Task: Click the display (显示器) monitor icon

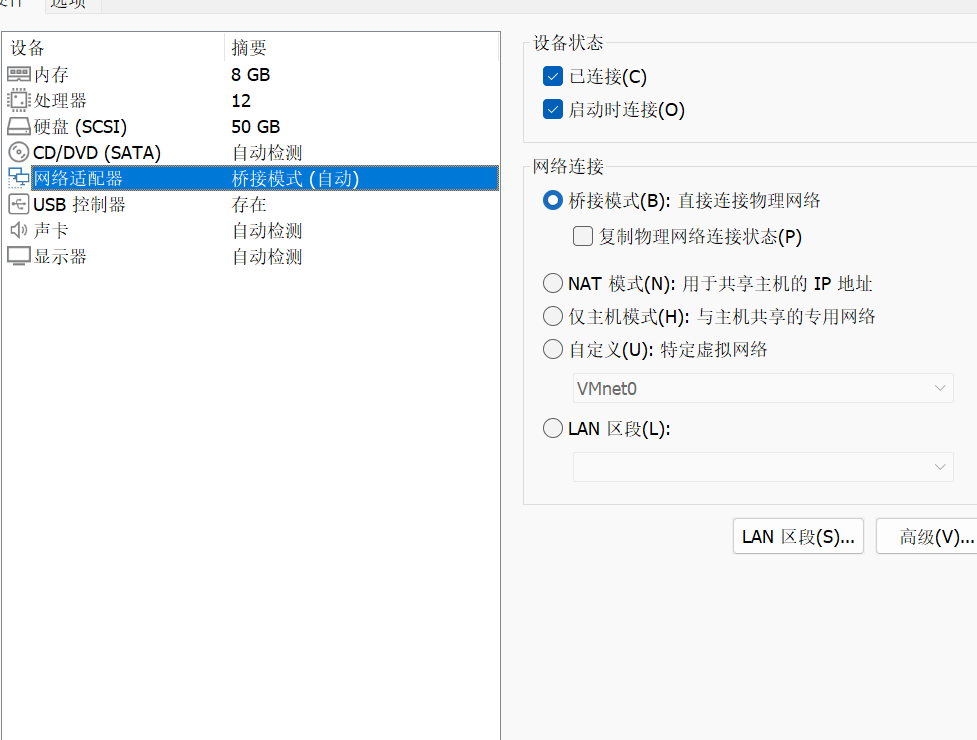Action: (x=19, y=256)
